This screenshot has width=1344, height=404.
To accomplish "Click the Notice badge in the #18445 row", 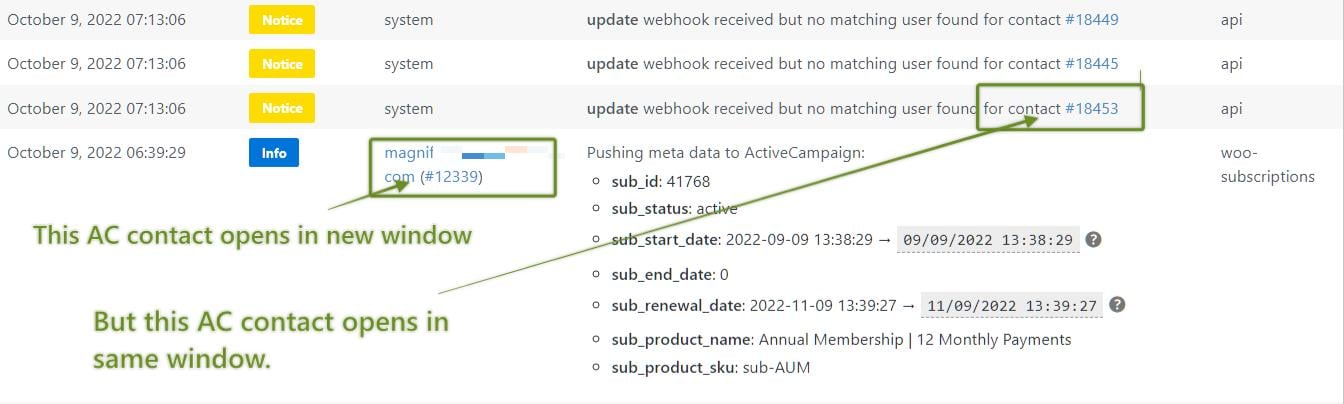I will pos(282,64).
